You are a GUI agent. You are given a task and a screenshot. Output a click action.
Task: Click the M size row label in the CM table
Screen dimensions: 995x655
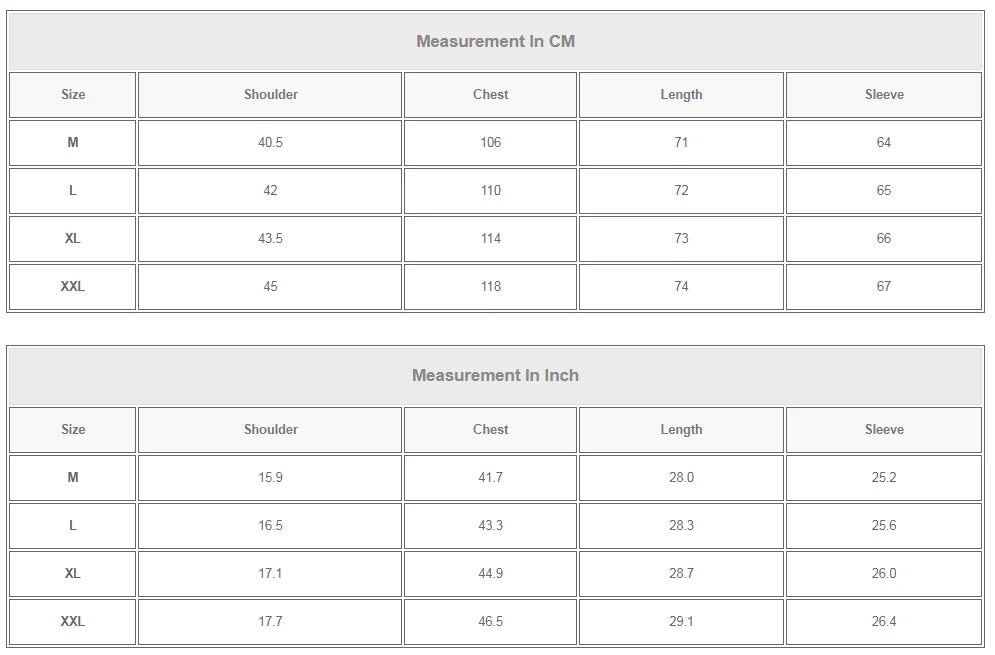73,142
